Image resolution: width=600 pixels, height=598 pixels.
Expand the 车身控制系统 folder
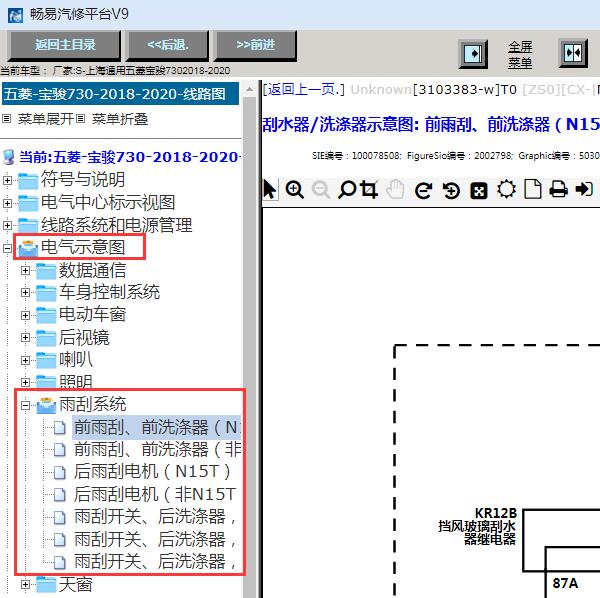25,293
